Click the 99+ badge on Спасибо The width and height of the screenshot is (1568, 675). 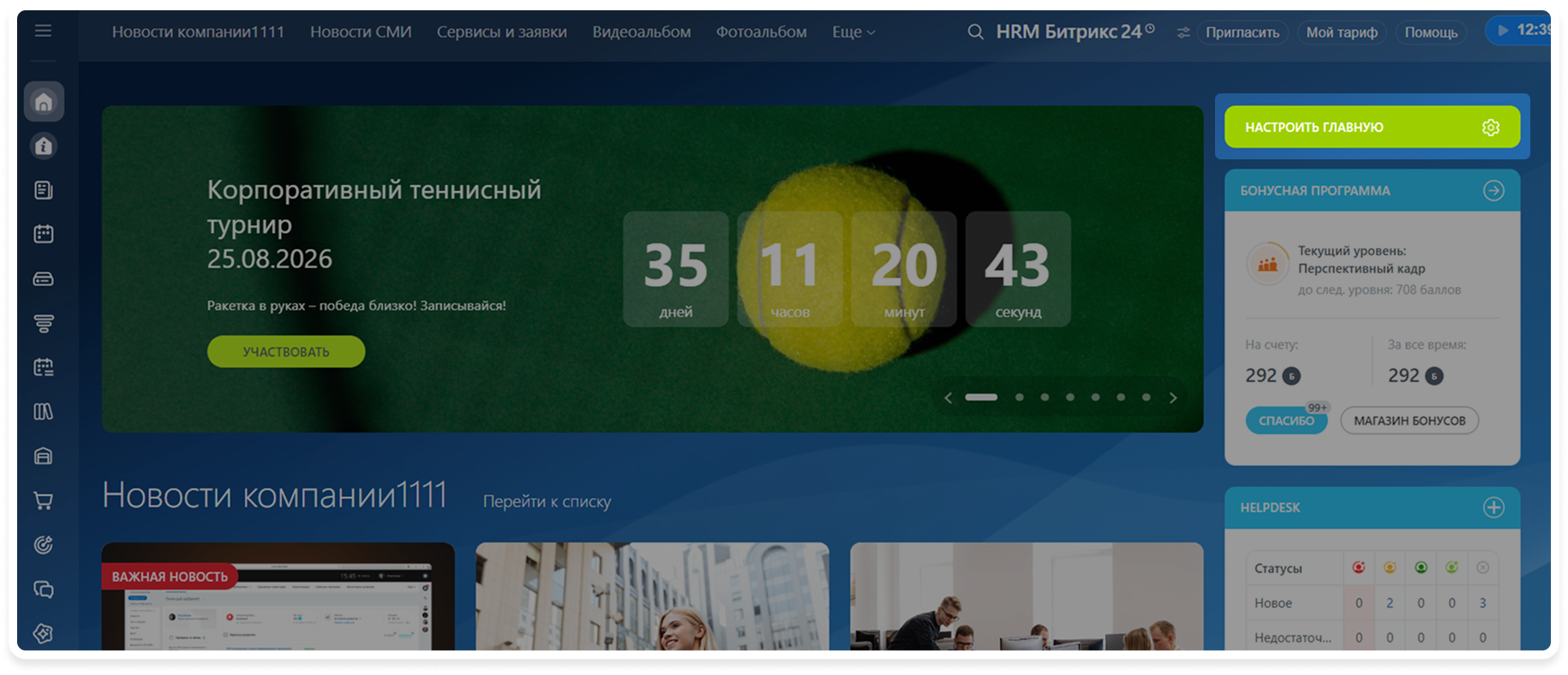(x=1317, y=408)
